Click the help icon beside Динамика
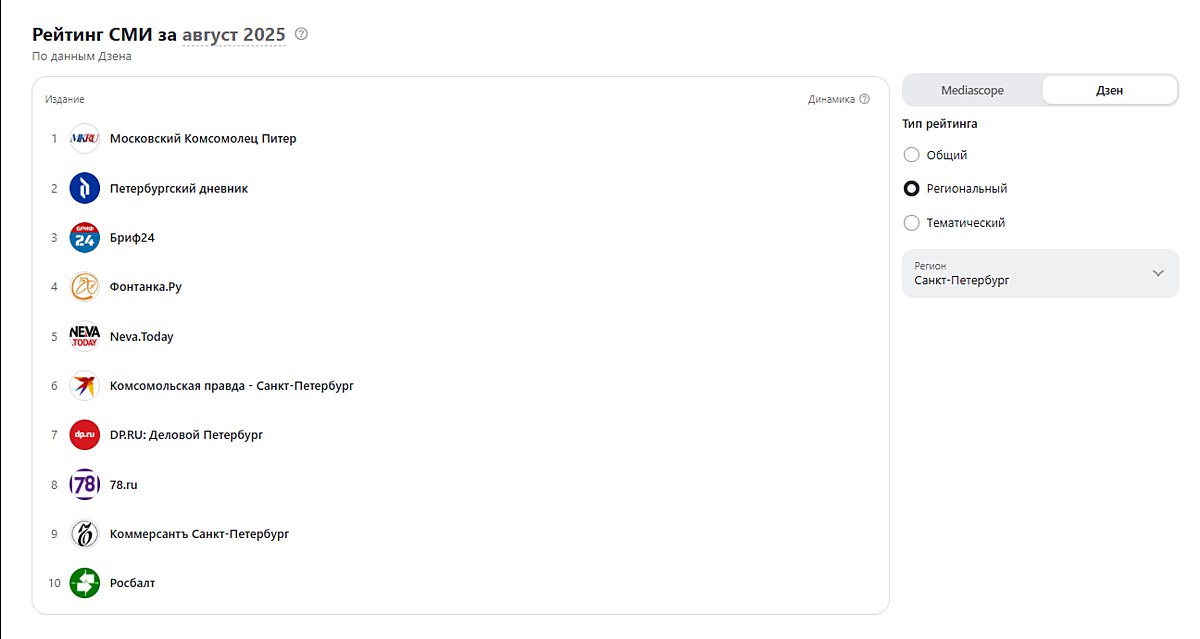The image size is (1200, 639). pyautogui.click(x=865, y=99)
